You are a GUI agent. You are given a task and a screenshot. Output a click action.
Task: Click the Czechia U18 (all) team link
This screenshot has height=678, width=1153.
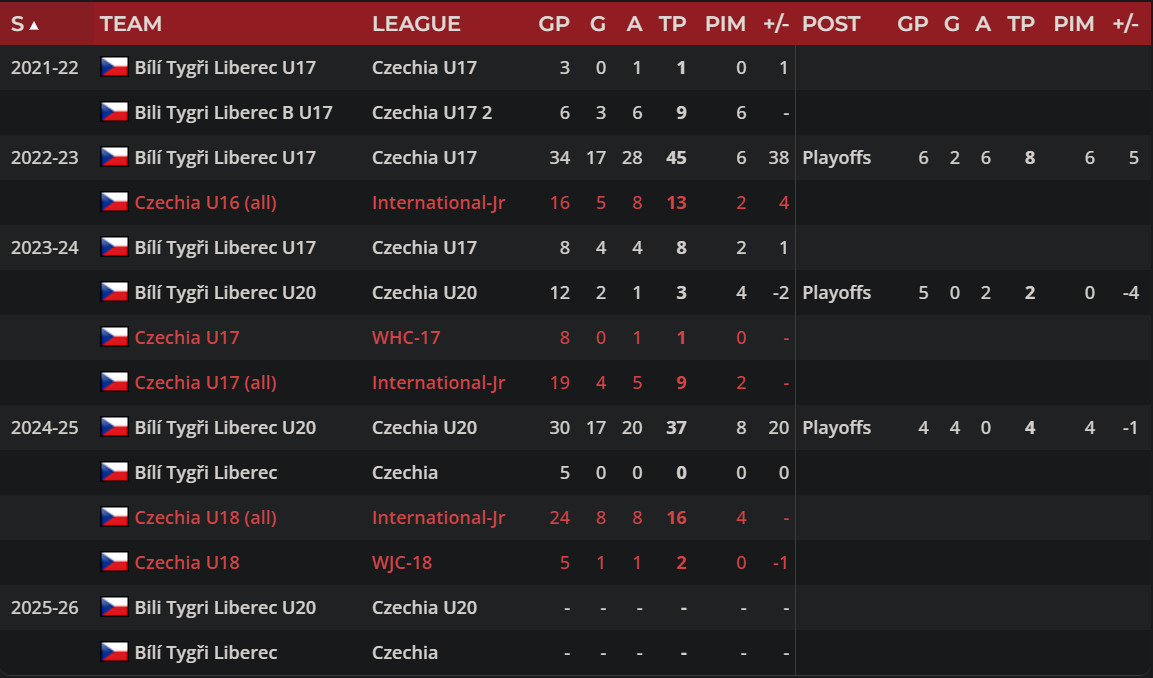(205, 517)
